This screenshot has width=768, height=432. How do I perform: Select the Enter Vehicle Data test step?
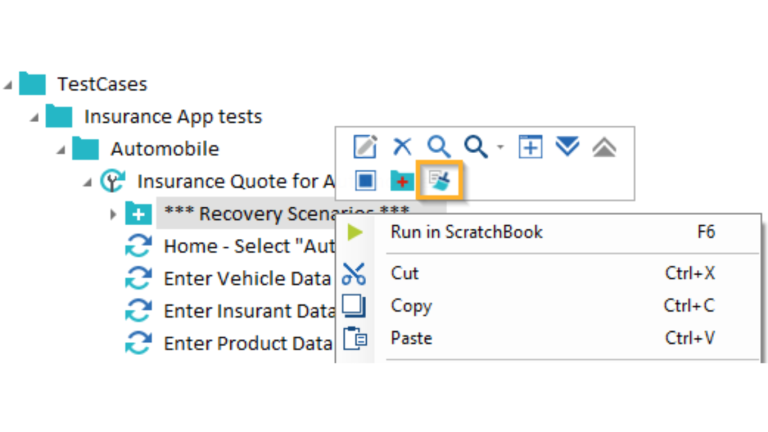[246, 279]
